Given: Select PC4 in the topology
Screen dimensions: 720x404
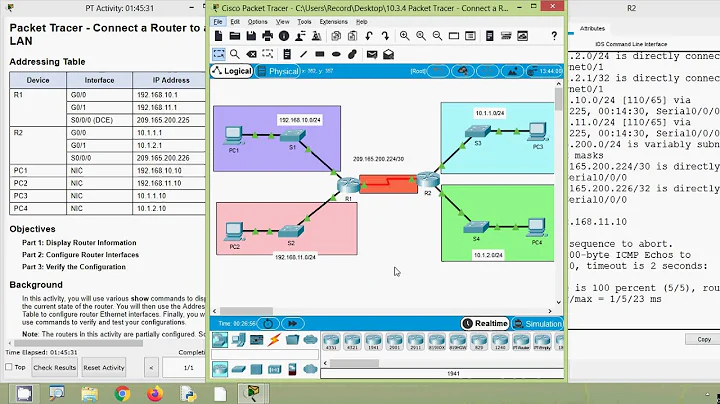Looking at the screenshot, I should pyautogui.click(x=536, y=227).
